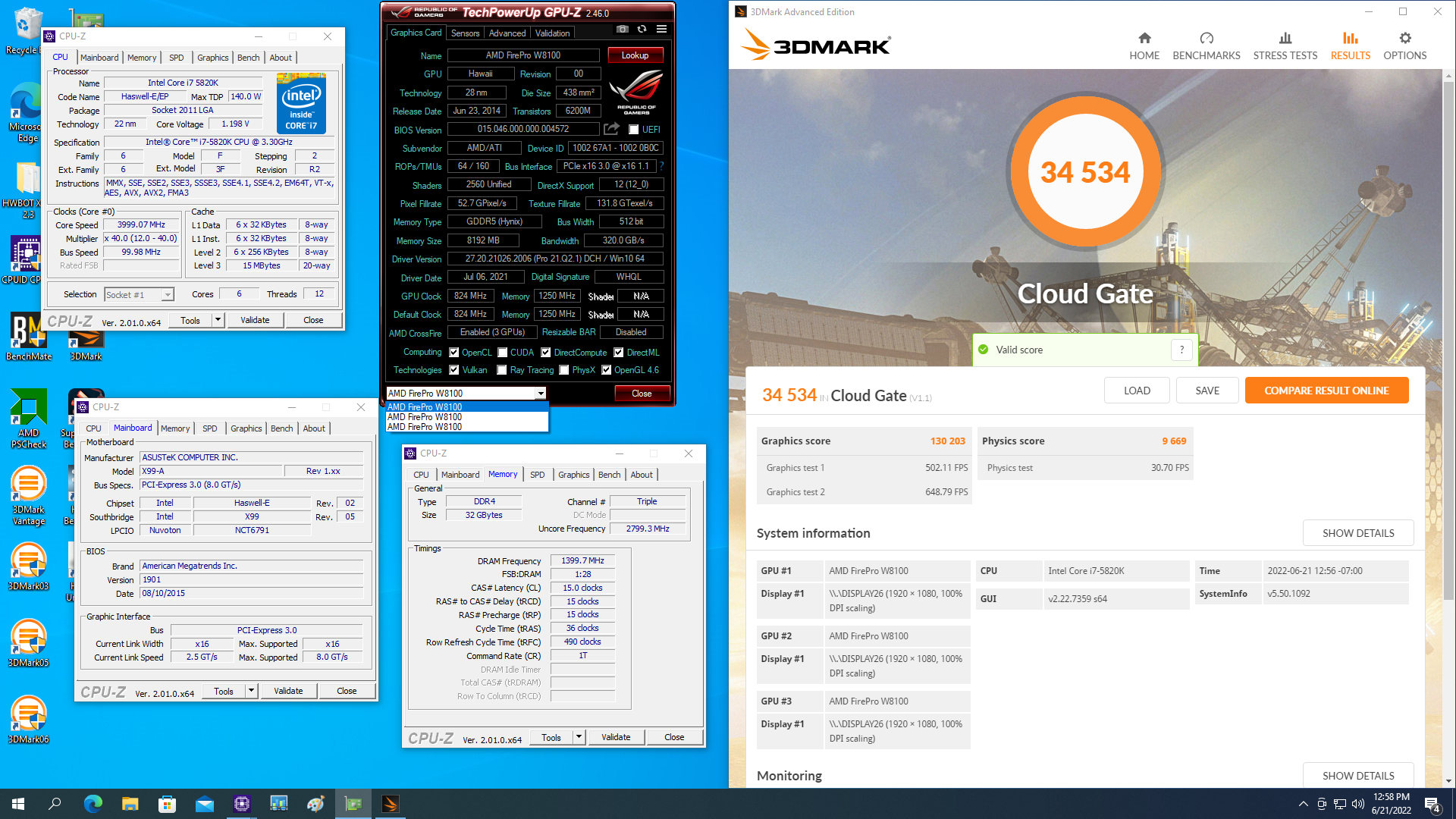Open 3DMark05 desktop icon
The height and width of the screenshot is (819, 1456).
pyautogui.click(x=29, y=644)
